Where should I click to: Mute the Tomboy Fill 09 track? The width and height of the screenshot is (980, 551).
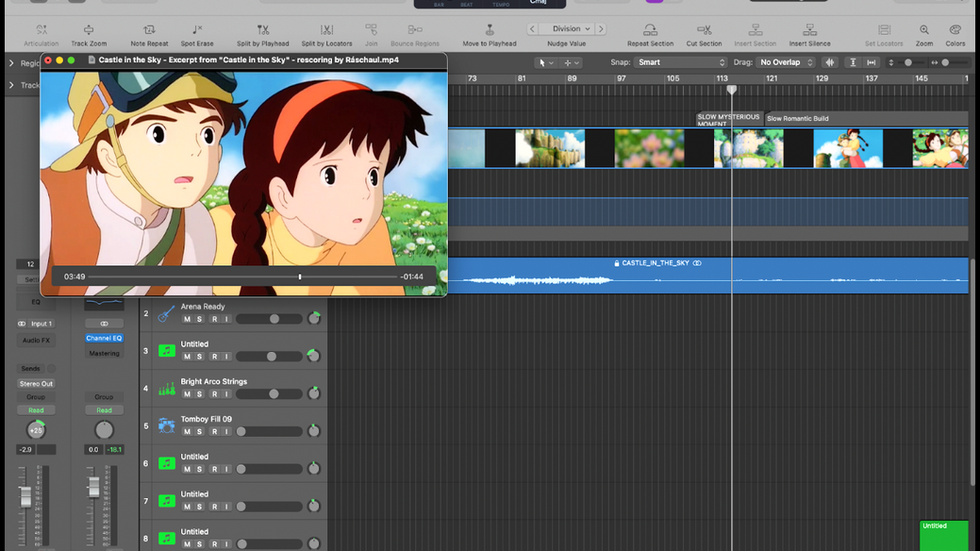pyautogui.click(x=187, y=432)
